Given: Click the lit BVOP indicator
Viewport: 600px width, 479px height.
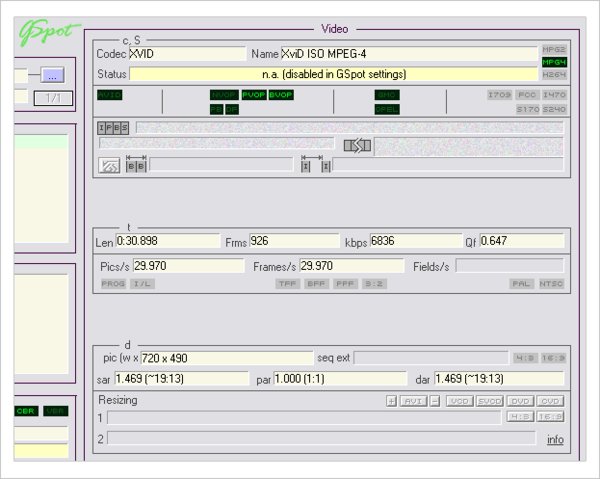Looking at the screenshot, I should (281, 95).
